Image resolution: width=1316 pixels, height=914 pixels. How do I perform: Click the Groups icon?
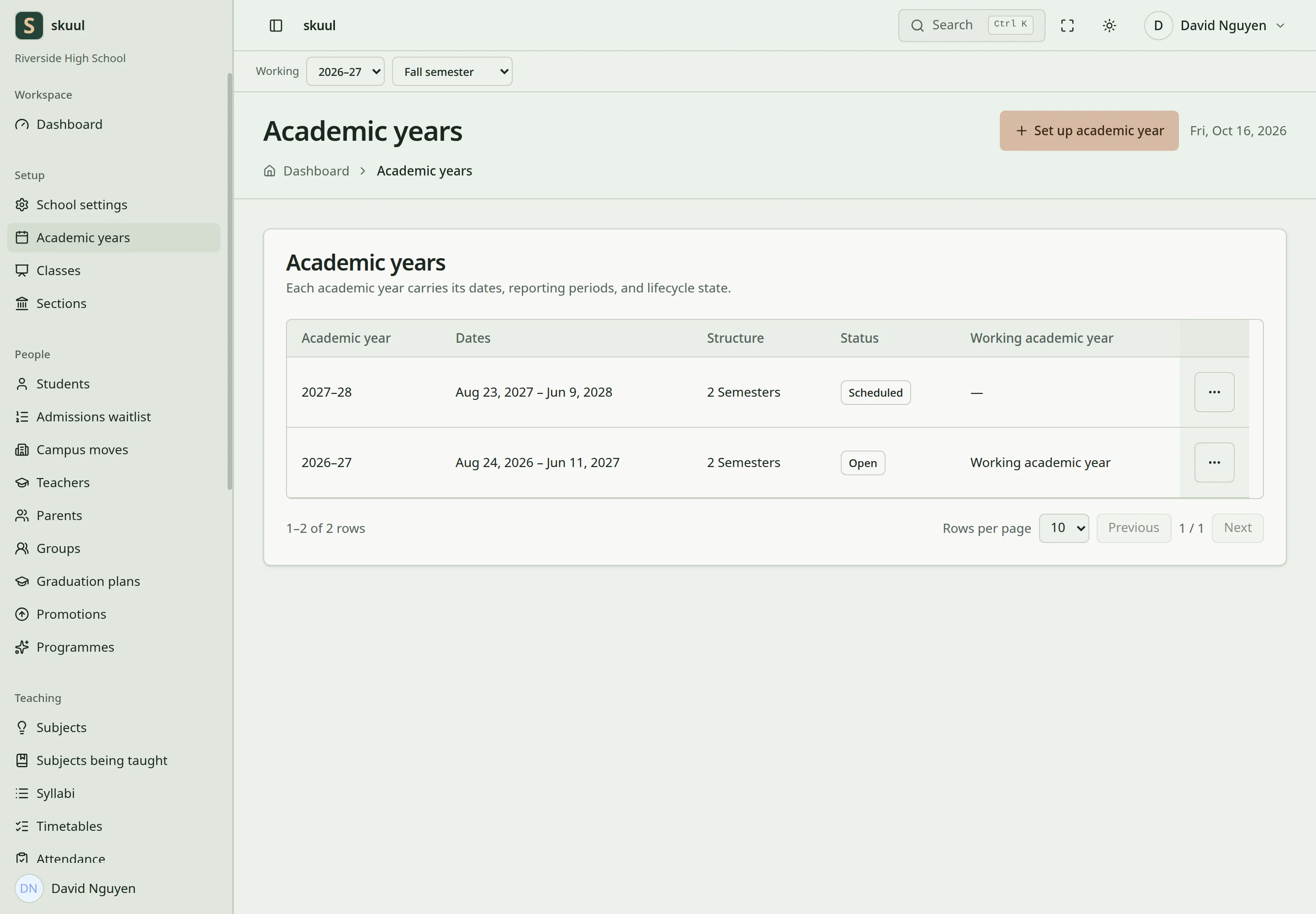(22, 549)
